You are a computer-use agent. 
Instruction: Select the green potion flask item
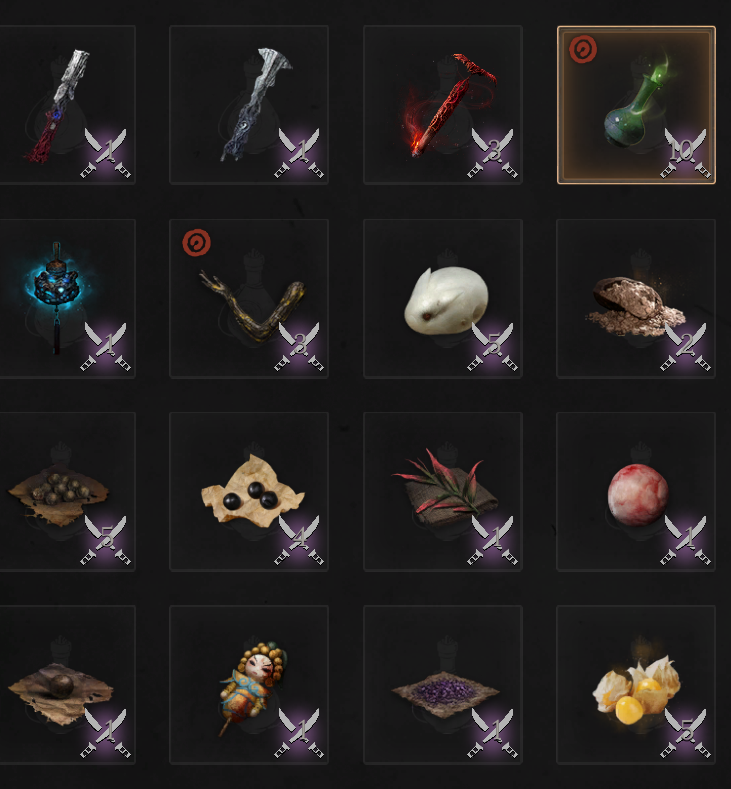pos(636,105)
